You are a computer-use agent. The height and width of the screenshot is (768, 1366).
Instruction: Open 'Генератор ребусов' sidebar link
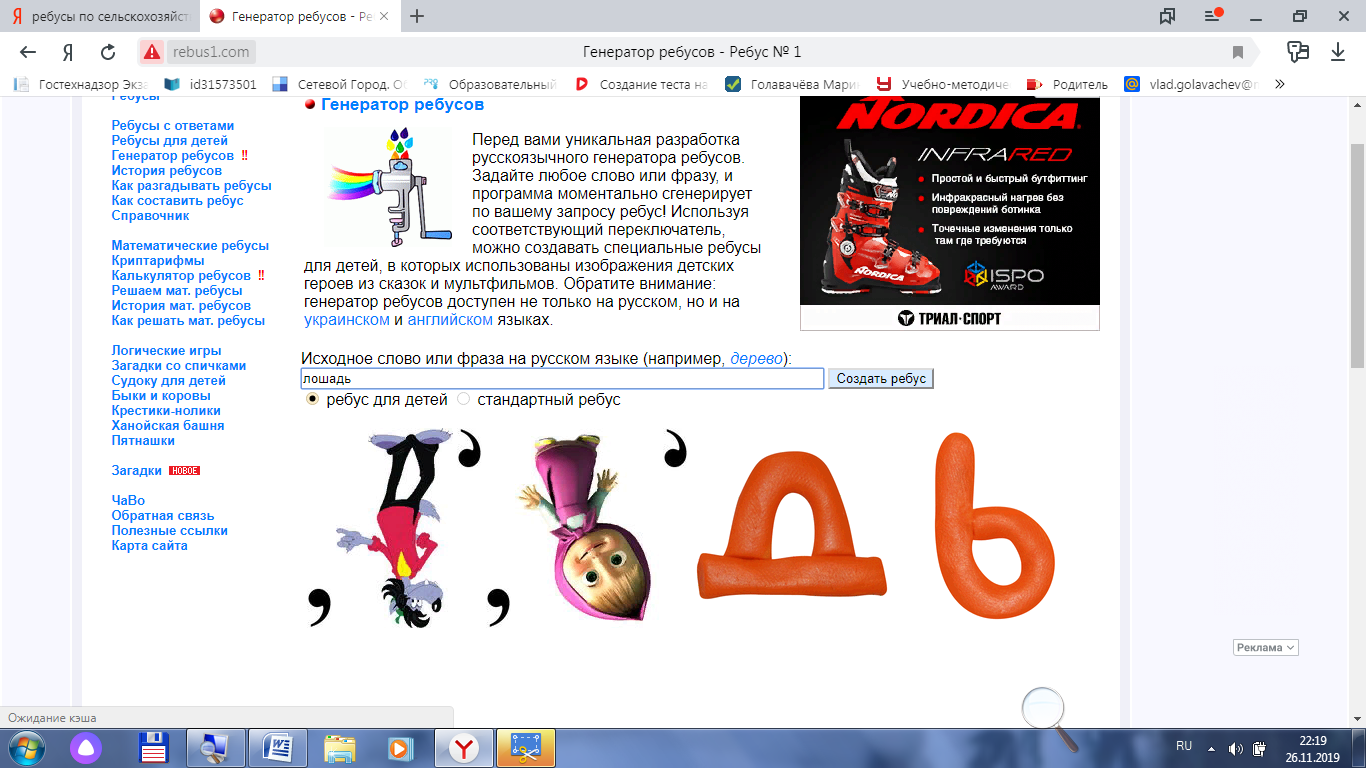(x=173, y=156)
